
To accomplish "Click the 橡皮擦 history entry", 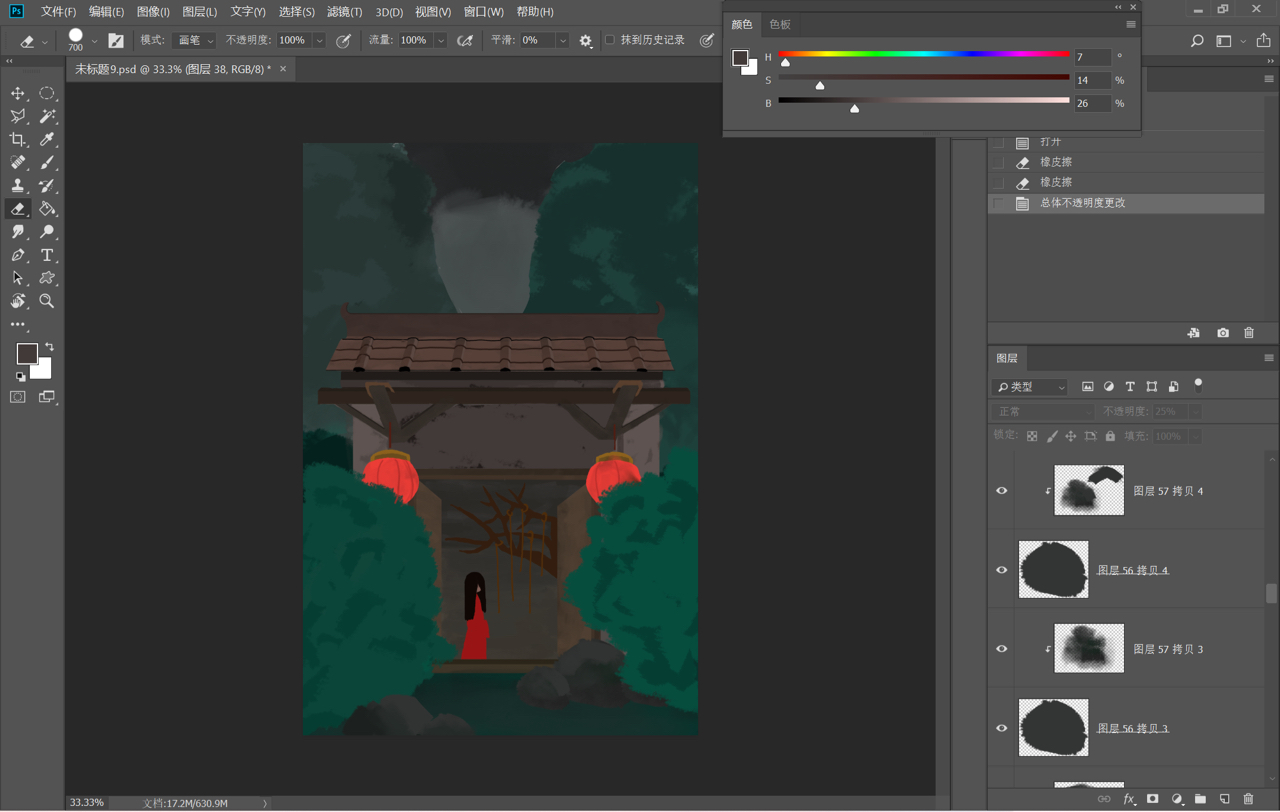I will 1055,162.
